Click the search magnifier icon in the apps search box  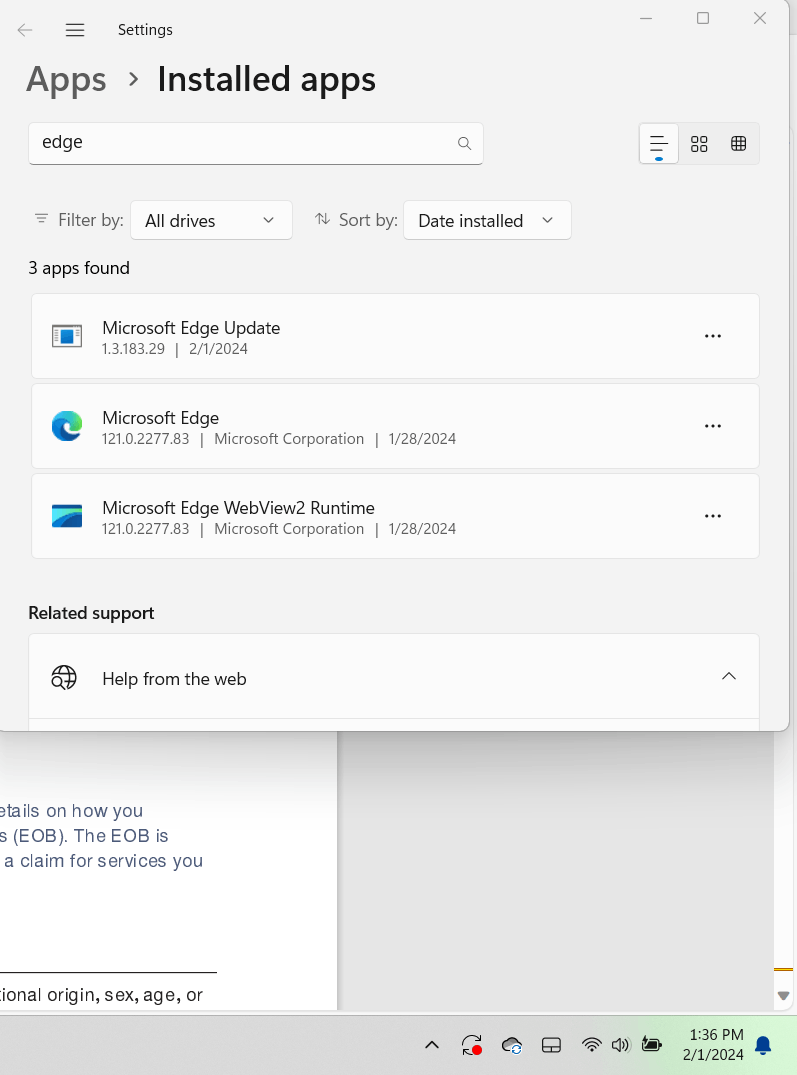(x=465, y=143)
